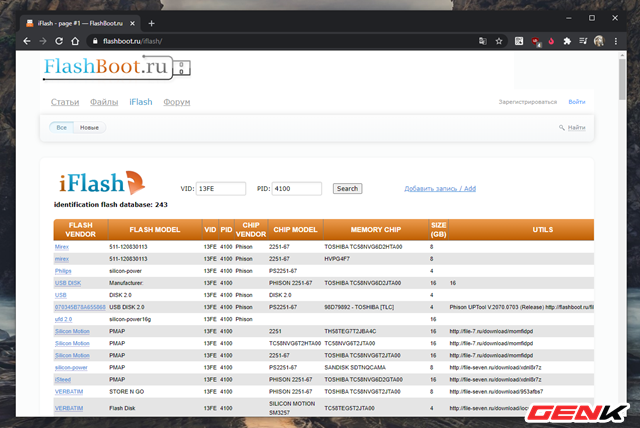Screen dimensions: 640x428
Task: Bookmark this page with the star
Action: (x=499, y=41)
